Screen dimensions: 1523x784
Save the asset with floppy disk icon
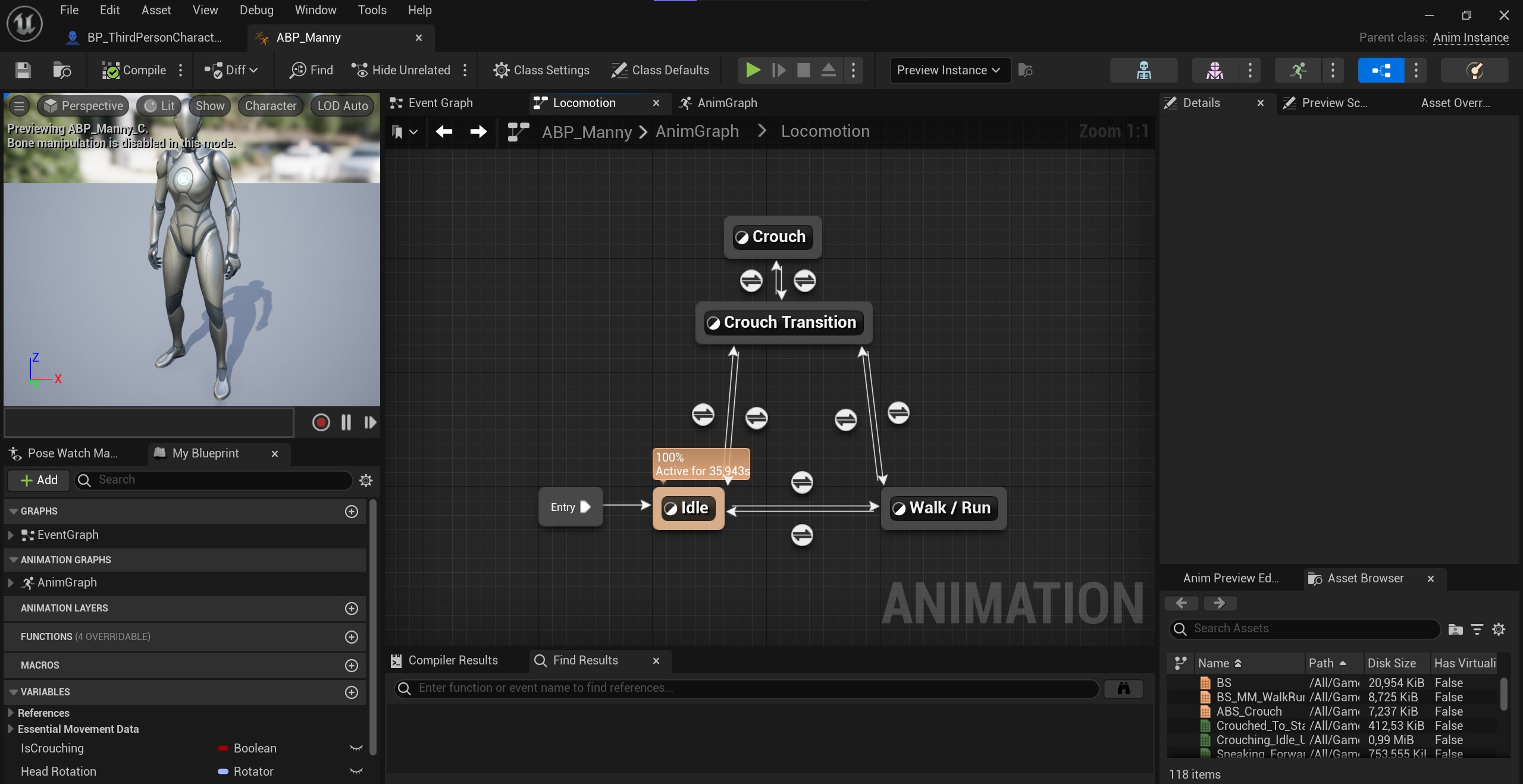point(23,70)
